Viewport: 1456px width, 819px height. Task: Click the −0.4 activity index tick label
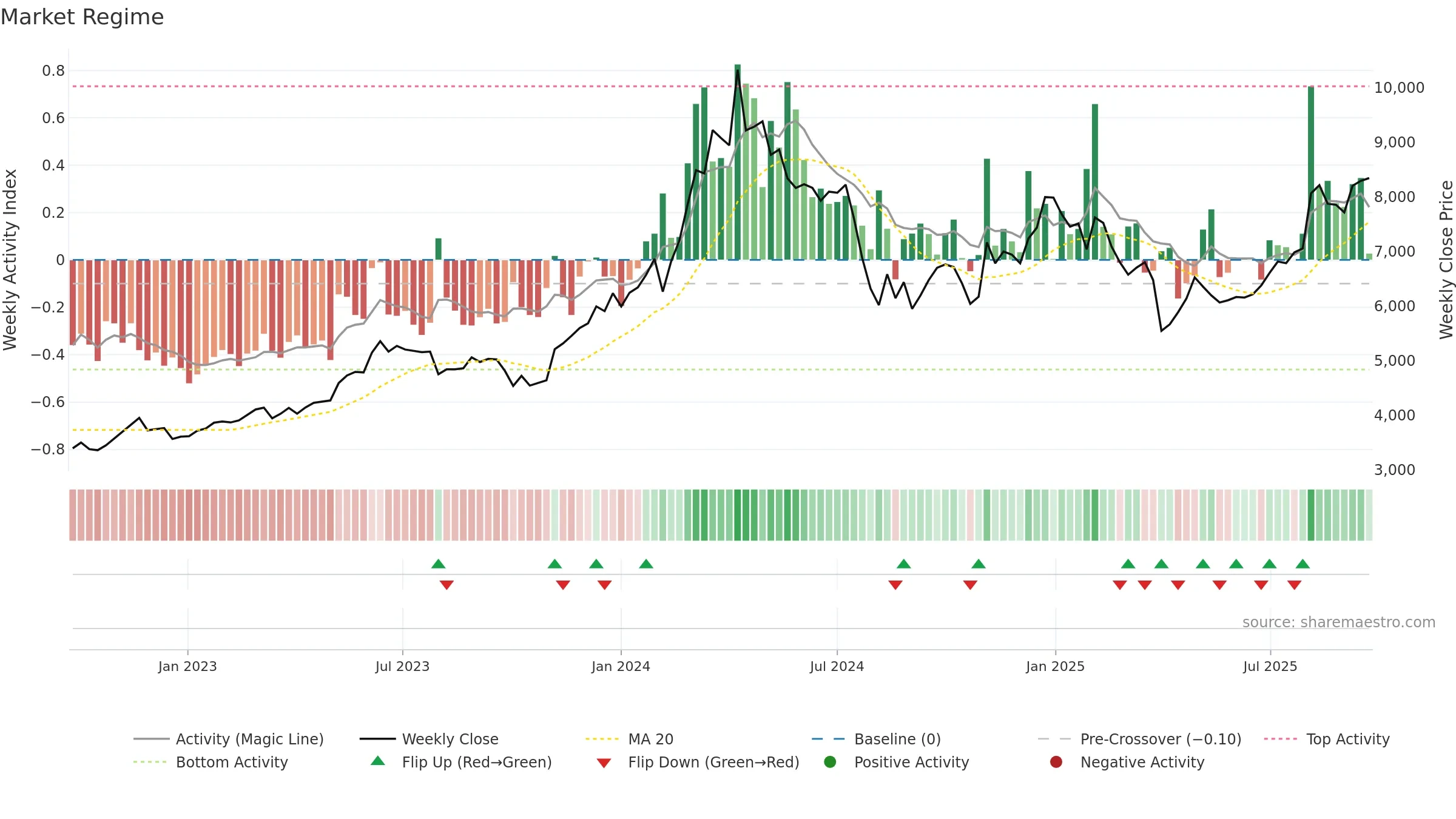click(48, 355)
